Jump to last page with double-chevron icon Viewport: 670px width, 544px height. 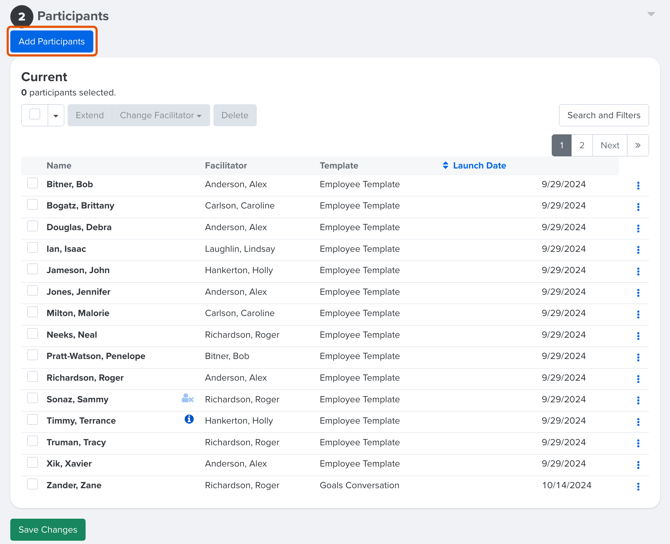pyautogui.click(x=637, y=145)
